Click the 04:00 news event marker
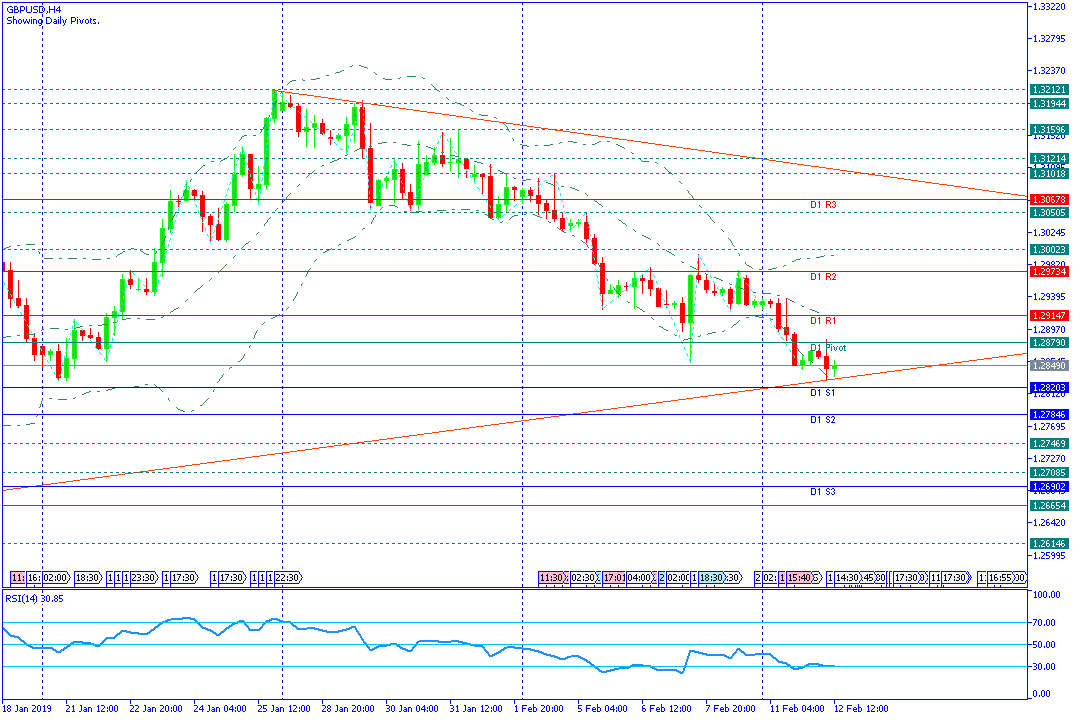 click(639, 577)
